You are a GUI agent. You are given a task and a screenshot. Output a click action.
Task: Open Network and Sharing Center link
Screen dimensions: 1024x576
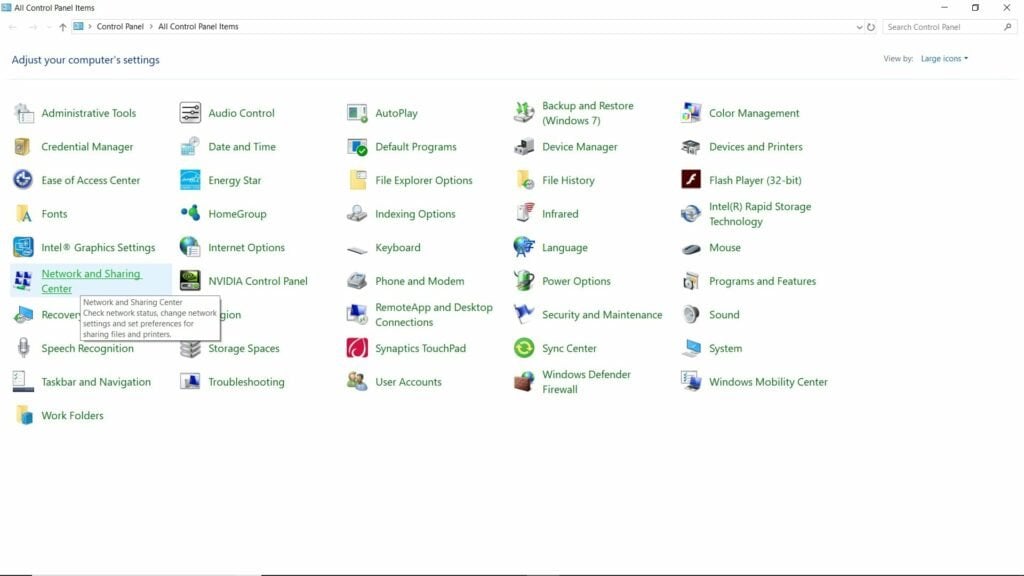pos(91,281)
